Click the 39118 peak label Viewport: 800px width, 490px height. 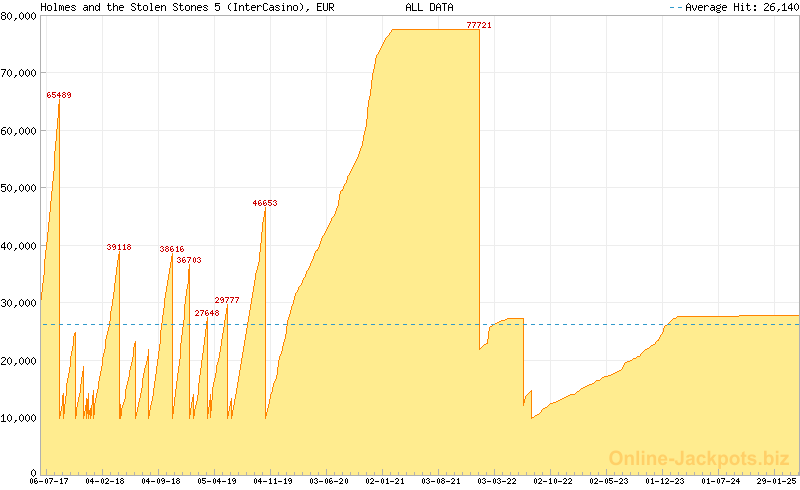[x=119, y=247]
